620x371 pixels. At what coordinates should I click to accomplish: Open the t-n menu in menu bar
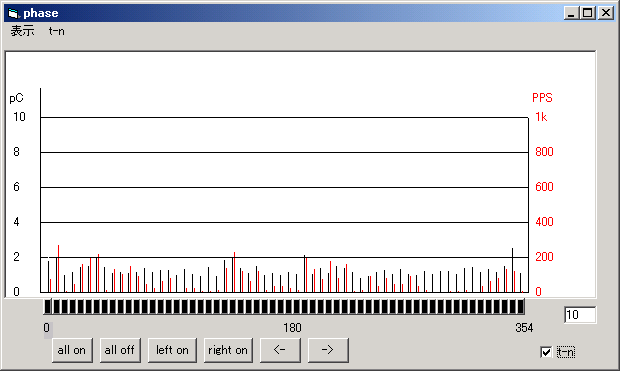click(57, 31)
